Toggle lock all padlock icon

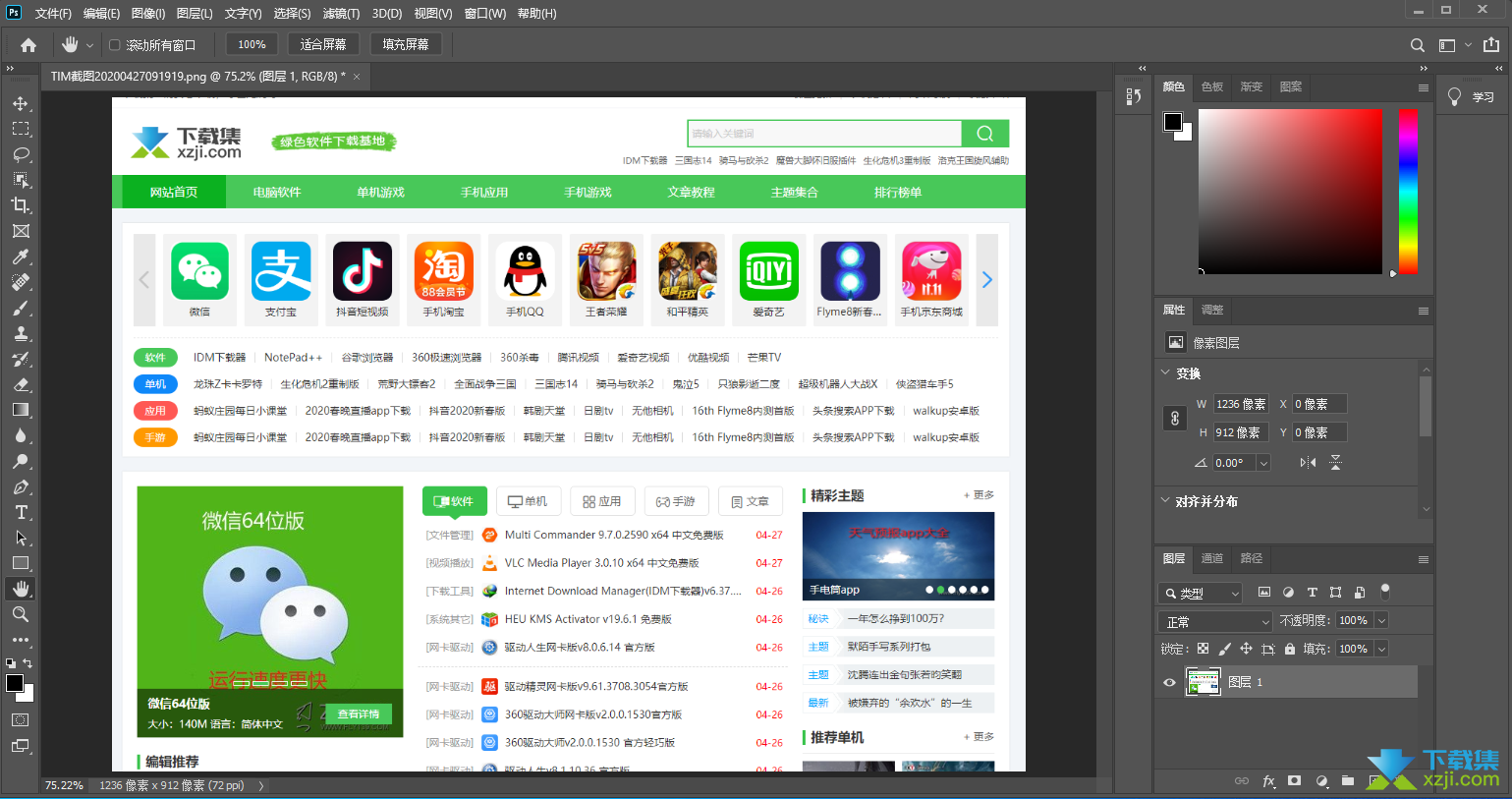coord(1290,649)
